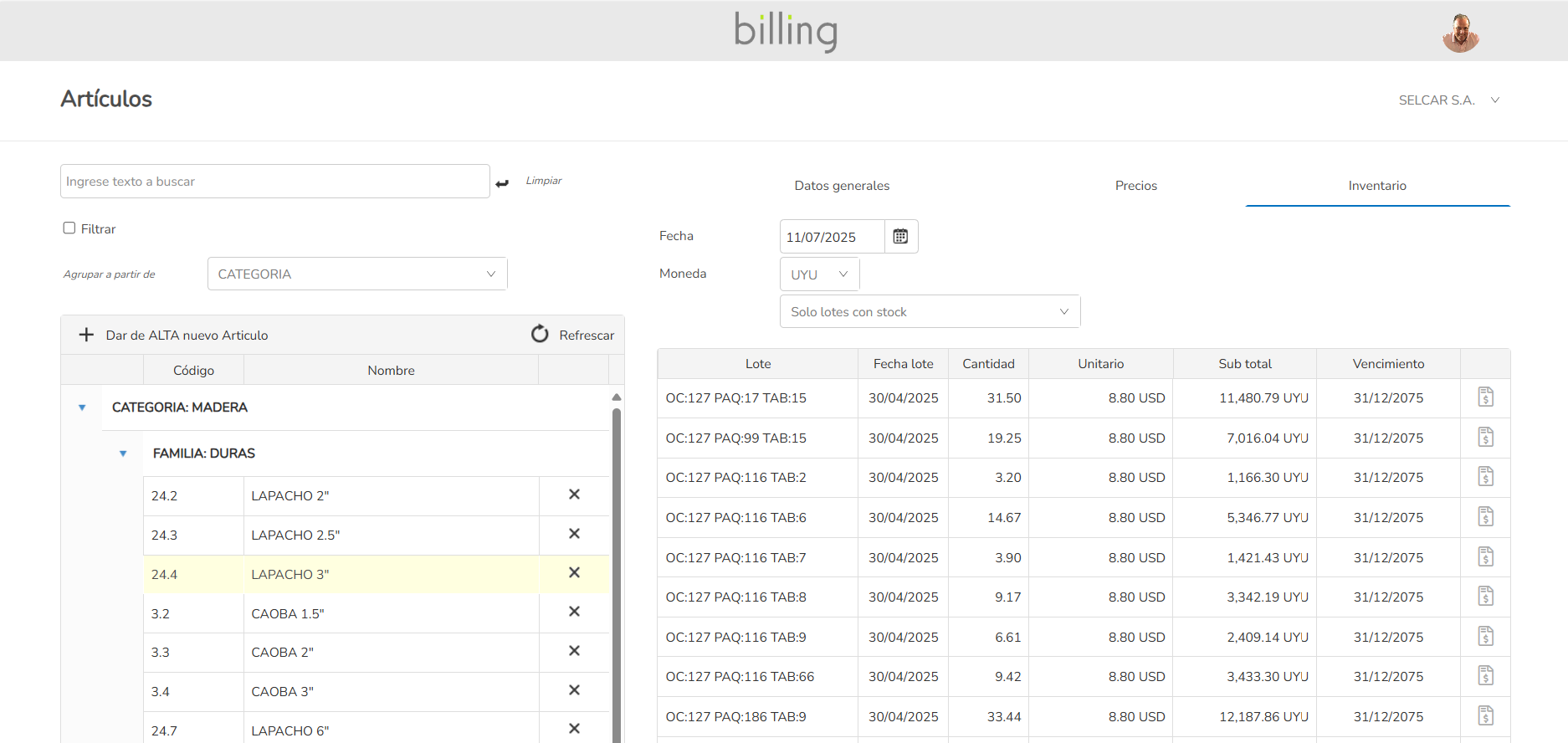Open document icon for lot PAQ:17 TAB:15

[x=1485, y=397]
